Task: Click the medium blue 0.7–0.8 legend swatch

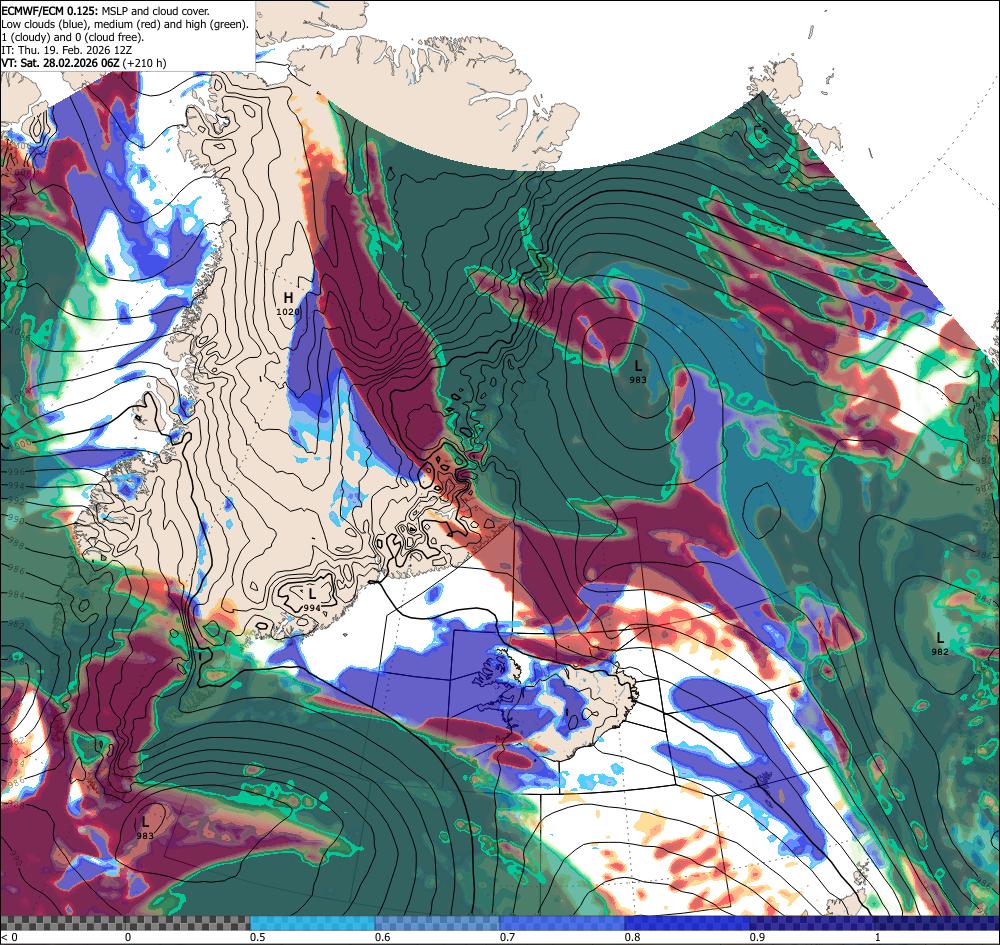Action: [562, 923]
